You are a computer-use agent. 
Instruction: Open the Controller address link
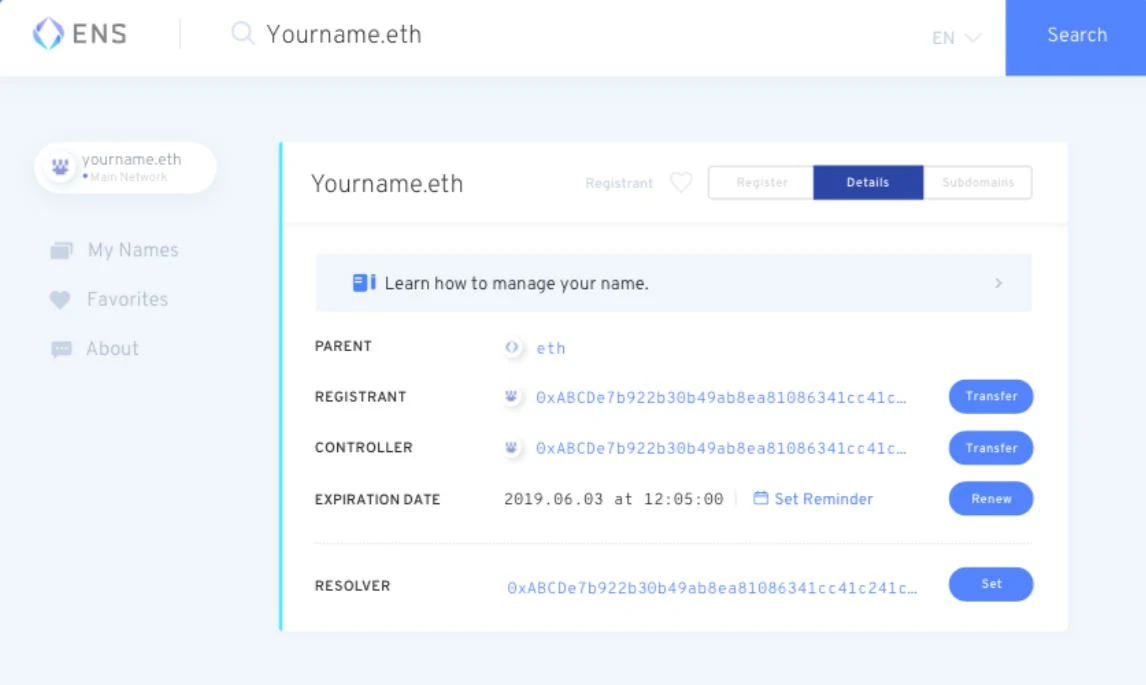coord(721,448)
